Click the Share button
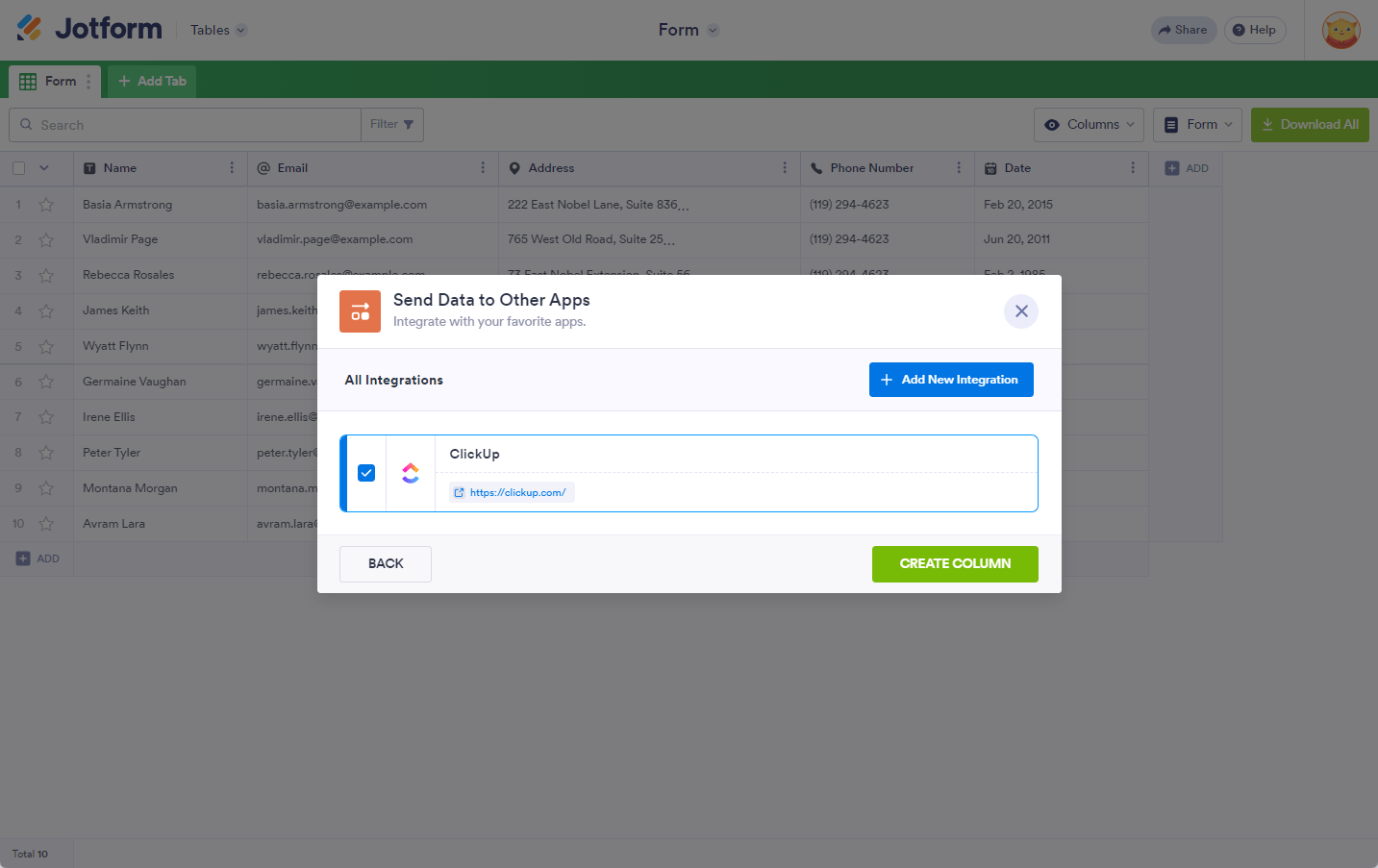This screenshot has height=868, width=1378. pyautogui.click(x=1184, y=30)
